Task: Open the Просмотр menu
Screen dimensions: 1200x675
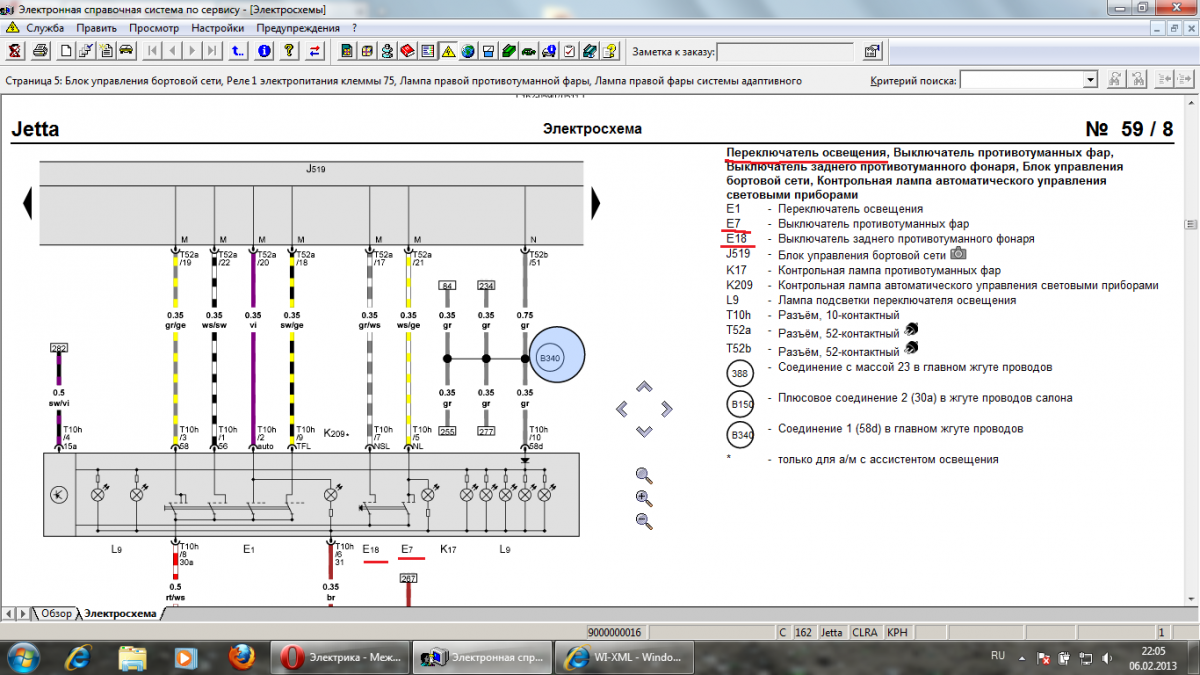Action: [154, 28]
